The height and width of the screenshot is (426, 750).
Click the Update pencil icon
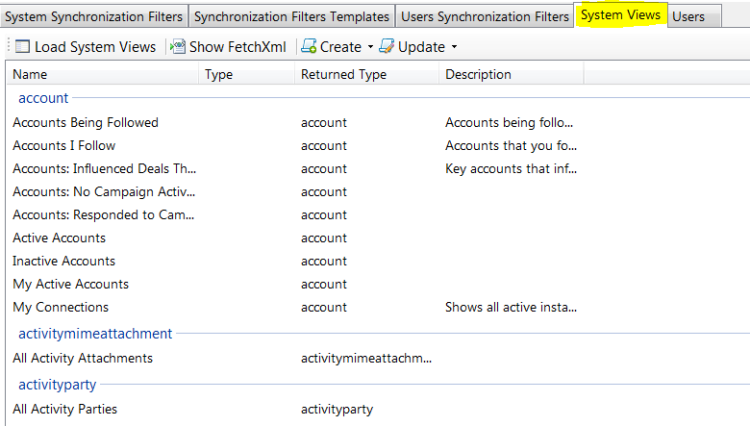coord(386,46)
